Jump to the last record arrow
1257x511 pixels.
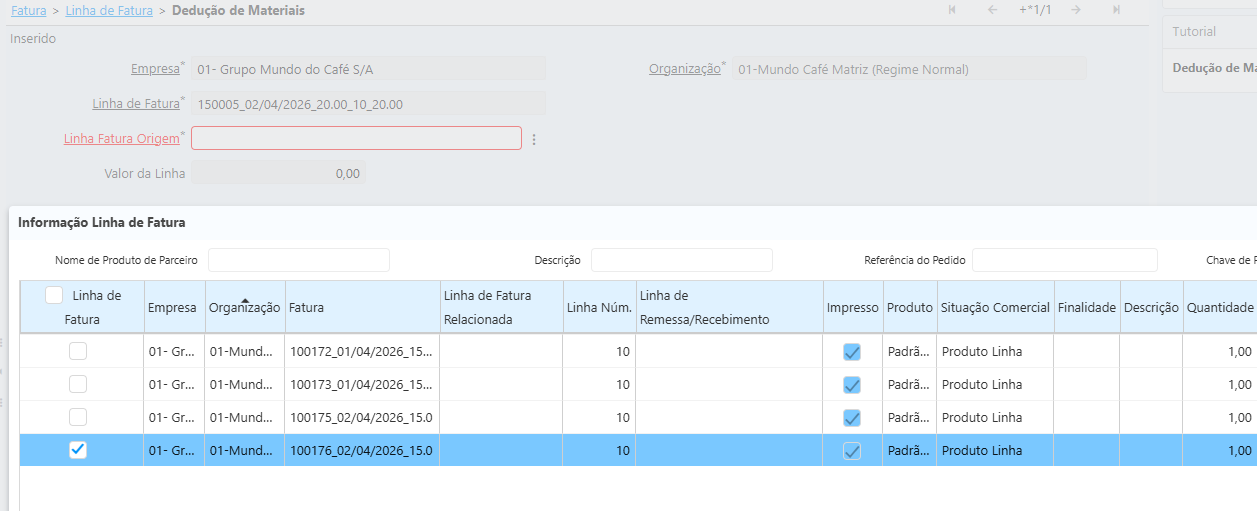click(x=1116, y=10)
